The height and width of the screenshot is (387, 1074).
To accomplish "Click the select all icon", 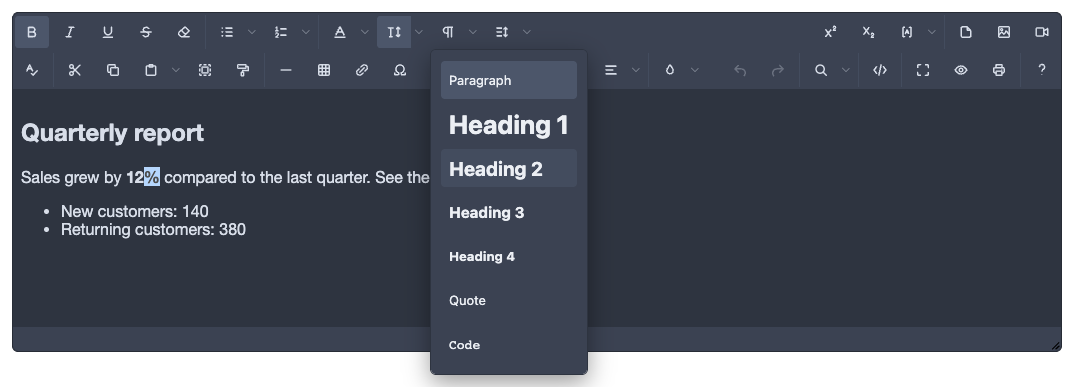I will pos(205,70).
